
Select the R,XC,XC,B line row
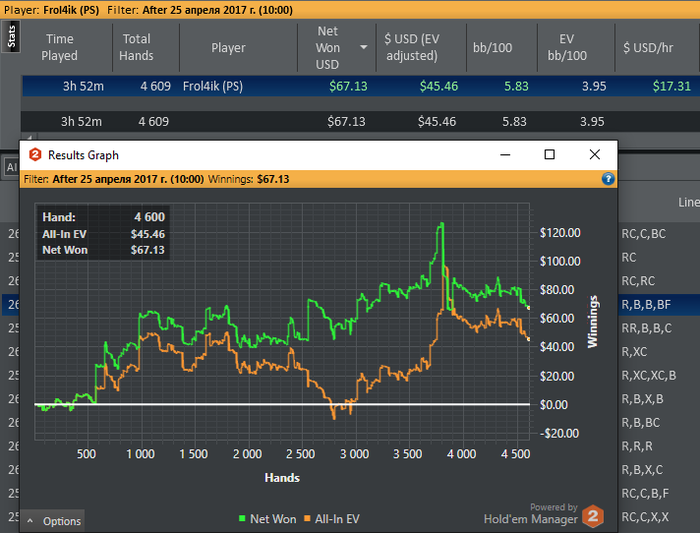click(649, 375)
